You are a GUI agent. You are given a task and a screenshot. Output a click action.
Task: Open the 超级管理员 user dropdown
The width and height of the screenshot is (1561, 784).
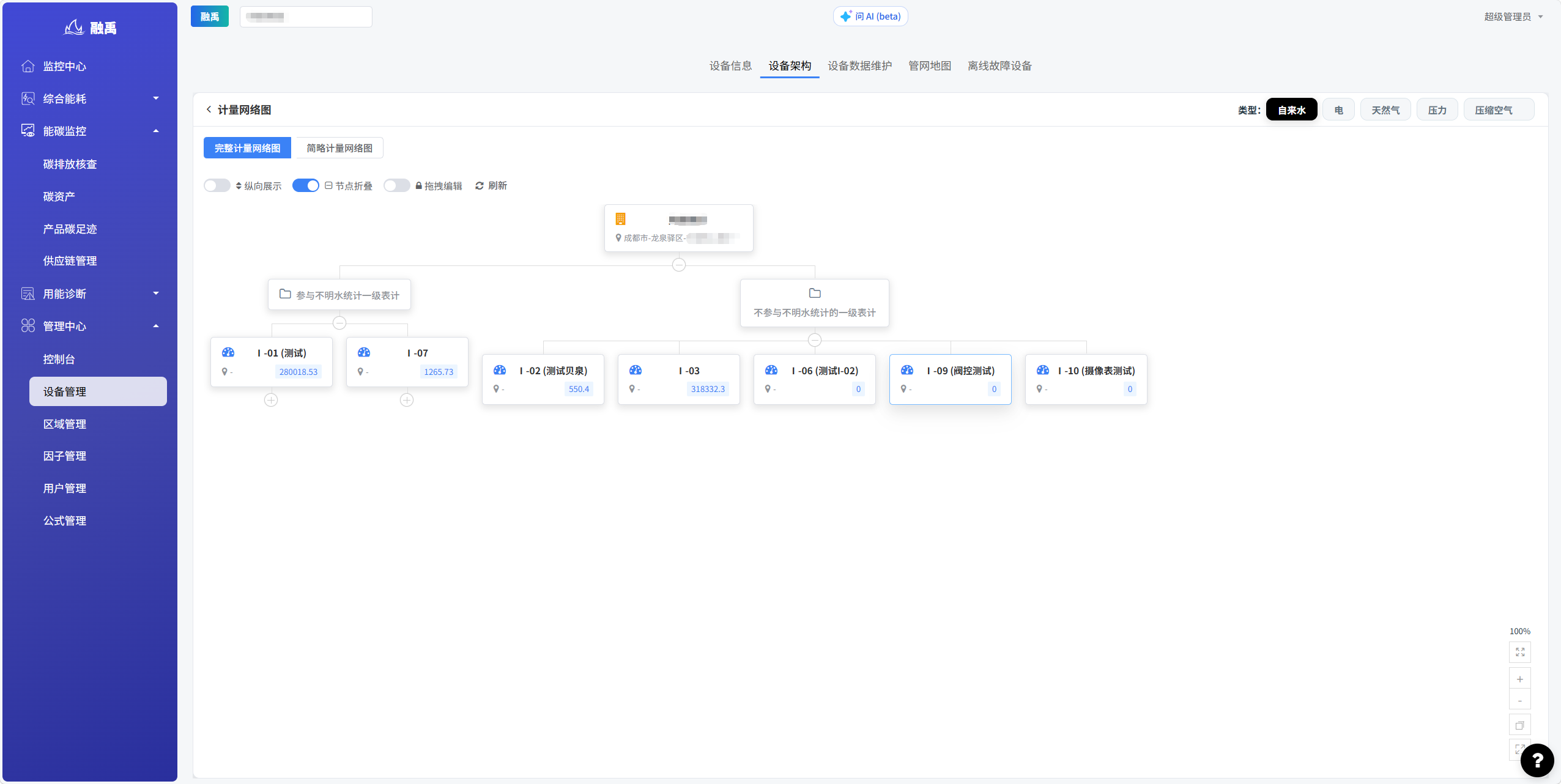click(x=1513, y=17)
